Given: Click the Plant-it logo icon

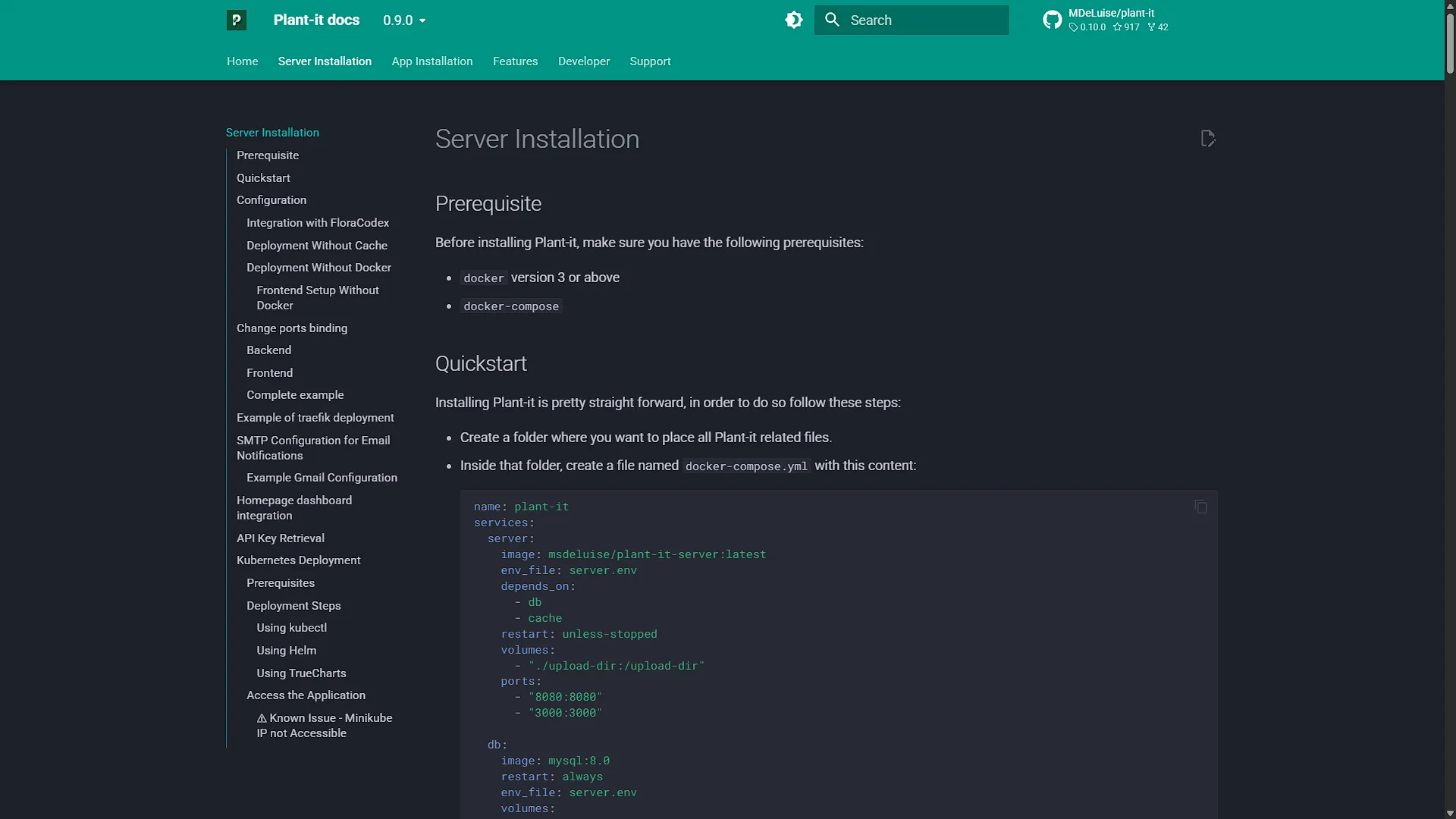Looking at the screenshot, I should point(237,20).
